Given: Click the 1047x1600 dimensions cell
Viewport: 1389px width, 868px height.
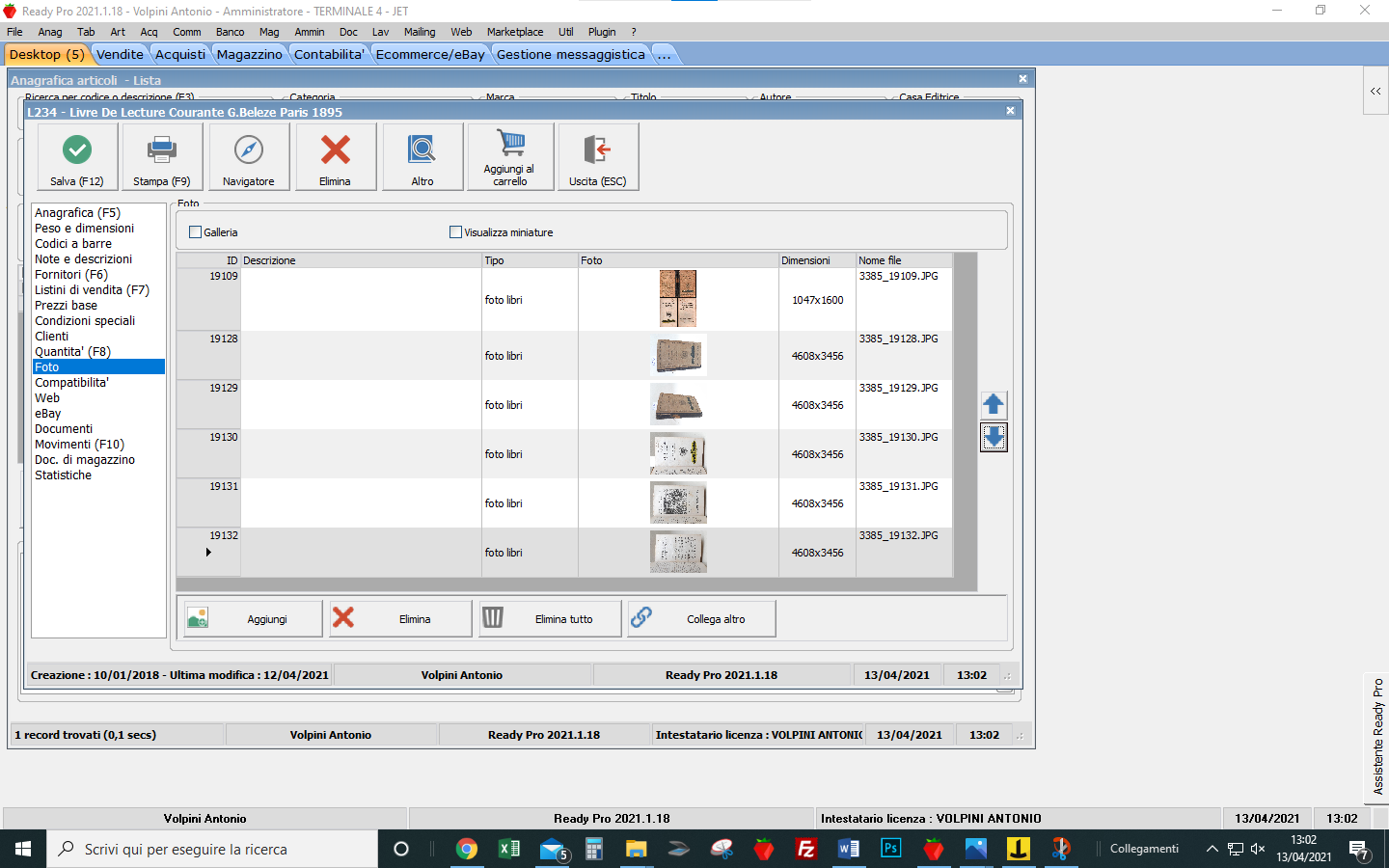Looking at the screenshot, I should [817, 300].
